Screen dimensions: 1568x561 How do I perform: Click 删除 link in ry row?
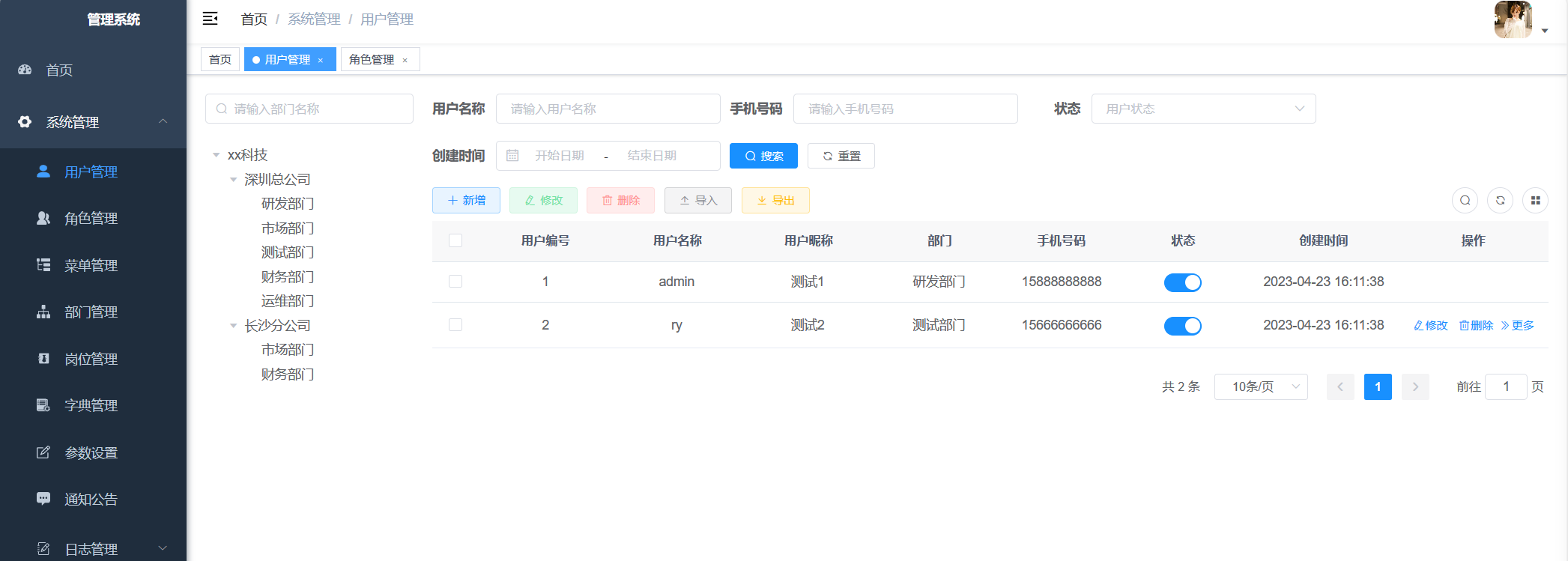click(x=1476, y=325)
